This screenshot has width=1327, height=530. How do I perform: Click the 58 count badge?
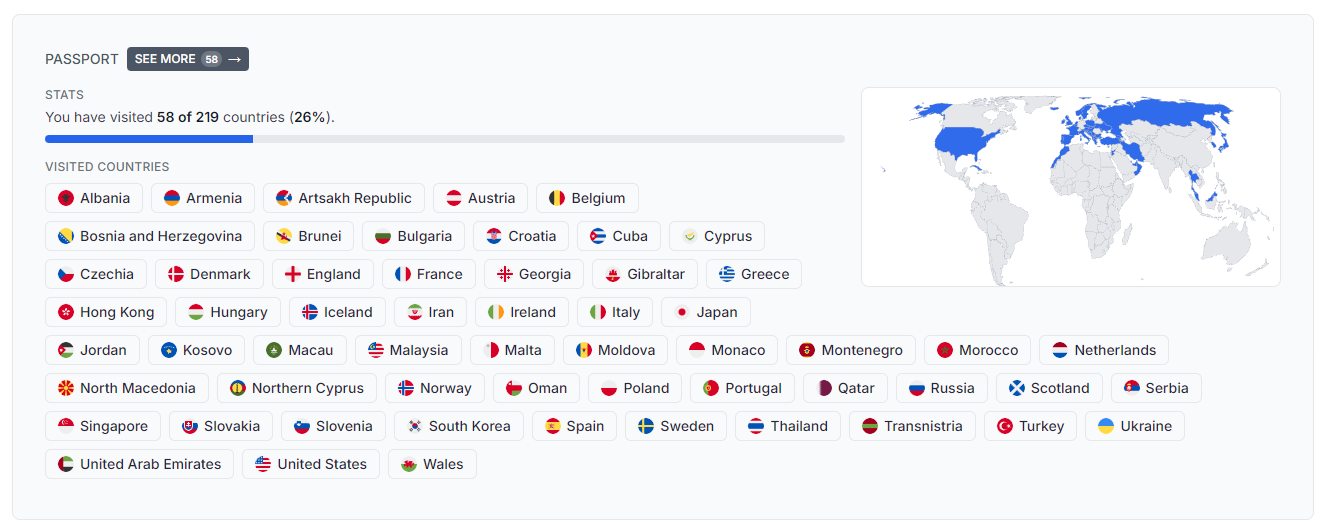pos(211,59)
